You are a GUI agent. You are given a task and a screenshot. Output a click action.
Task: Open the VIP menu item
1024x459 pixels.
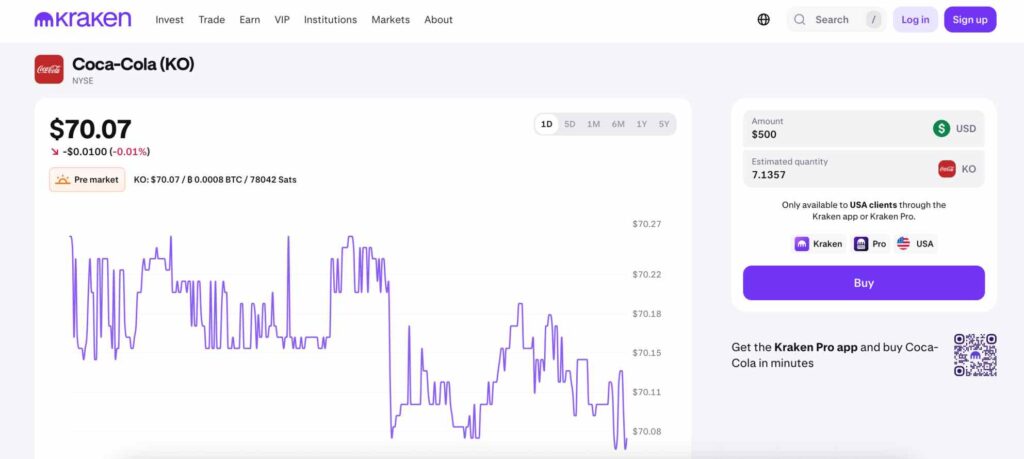(282, 20)
